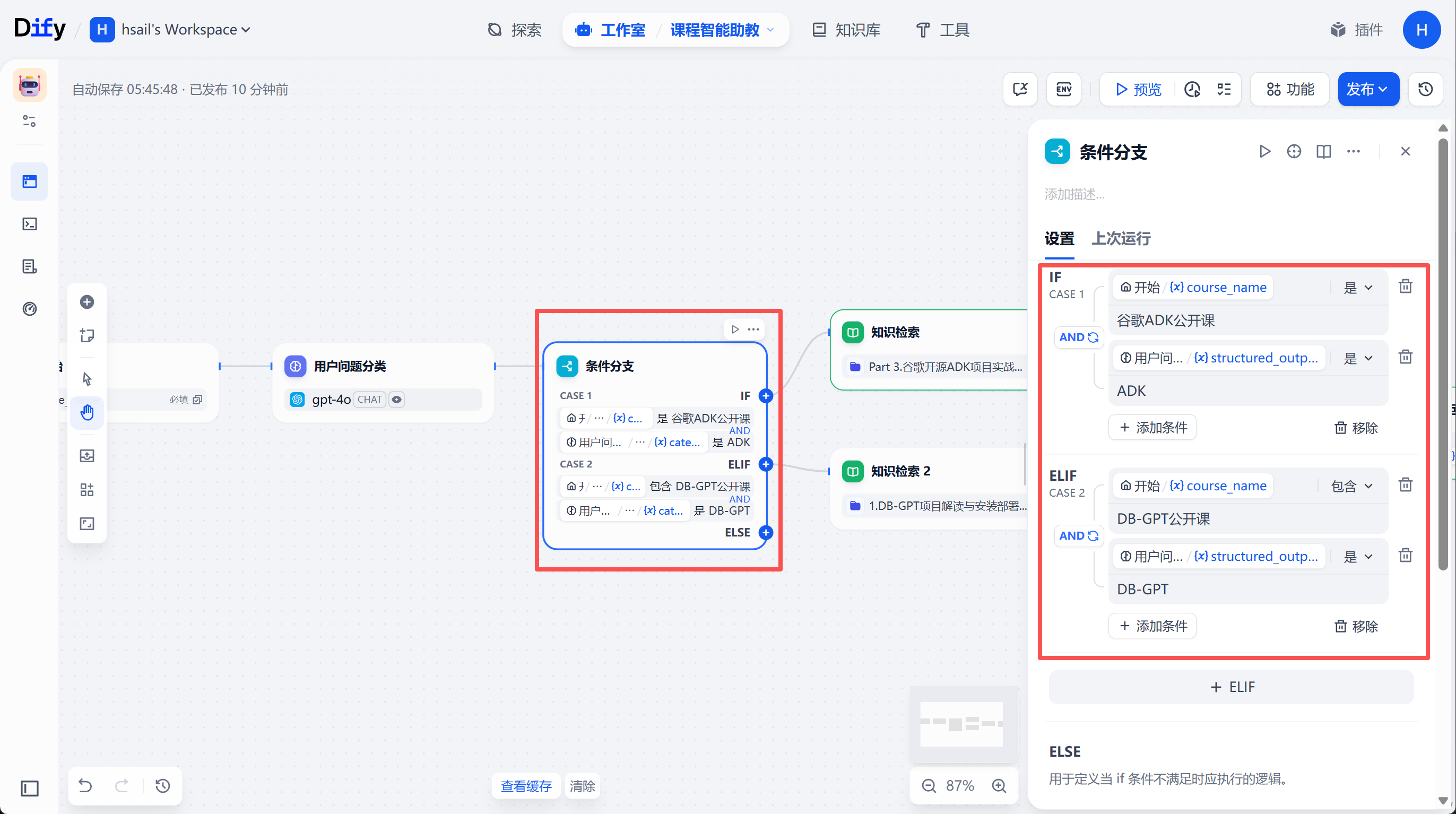The height and width of the screenshot is (814, 1456).
Task: Click the 查看缓存 button
Action: click(526, 786)
